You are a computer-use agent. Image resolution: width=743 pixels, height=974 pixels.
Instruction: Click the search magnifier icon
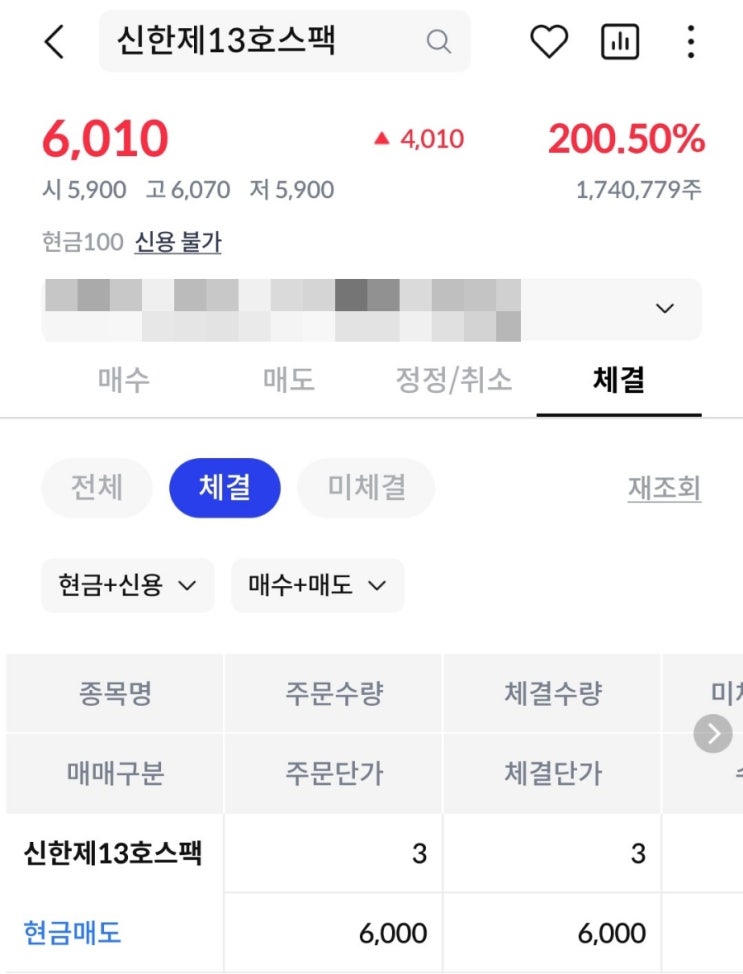(x=439, y=42)
